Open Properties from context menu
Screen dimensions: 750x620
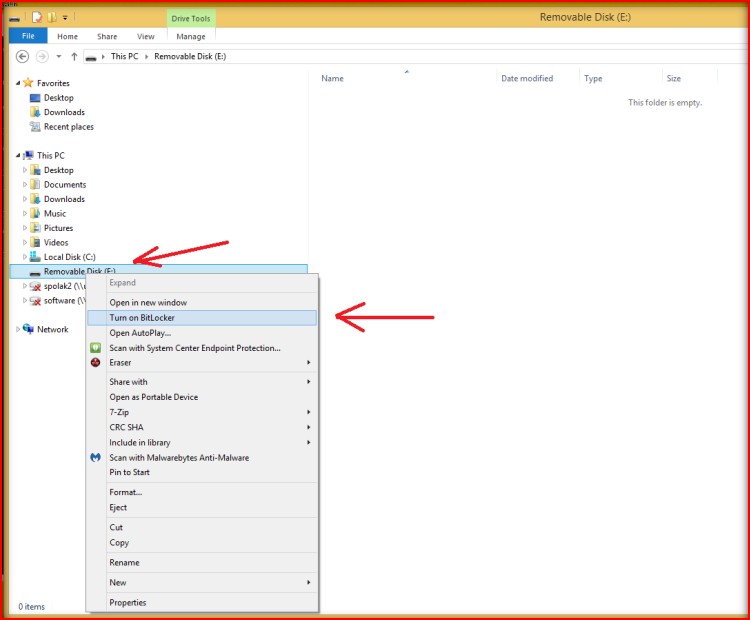pos(202,602)
